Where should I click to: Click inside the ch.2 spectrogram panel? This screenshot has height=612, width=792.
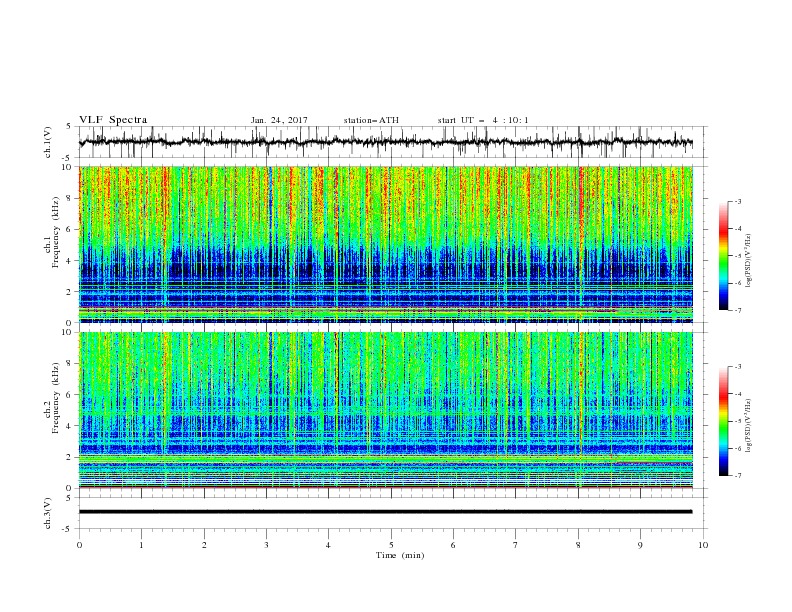point(385,410)
